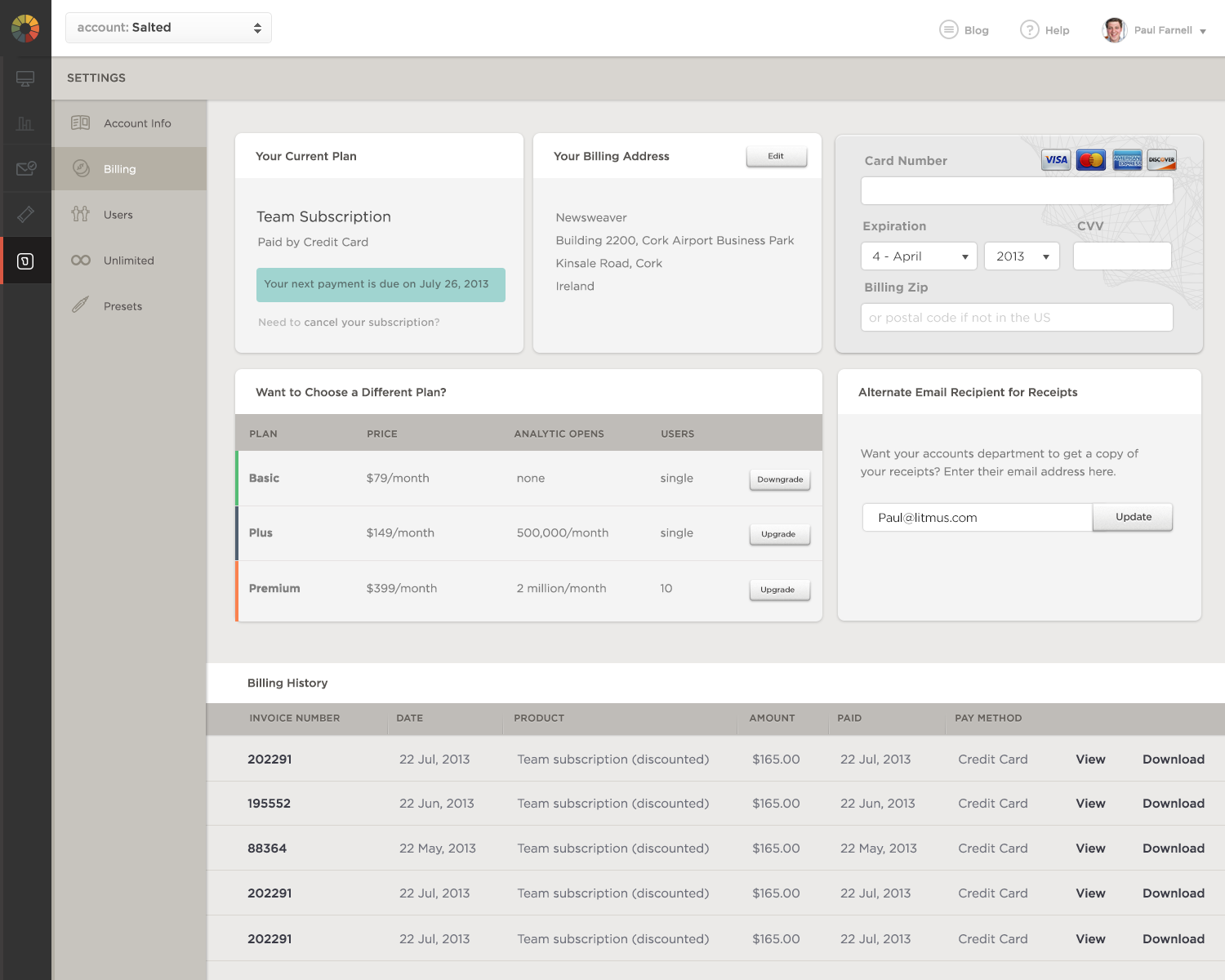View invoice 195552
This screenshot has width=1225, height=980.
(x=1090, y=804)
